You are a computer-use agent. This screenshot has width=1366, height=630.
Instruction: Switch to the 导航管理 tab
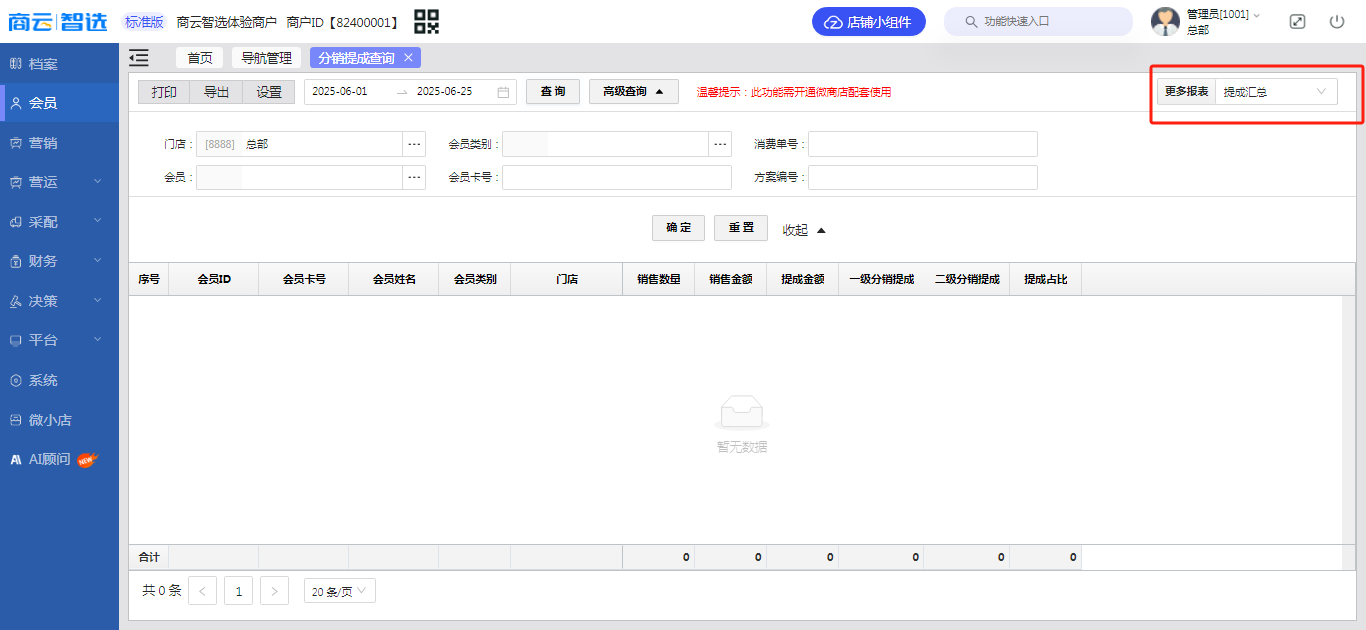point(266,58)
